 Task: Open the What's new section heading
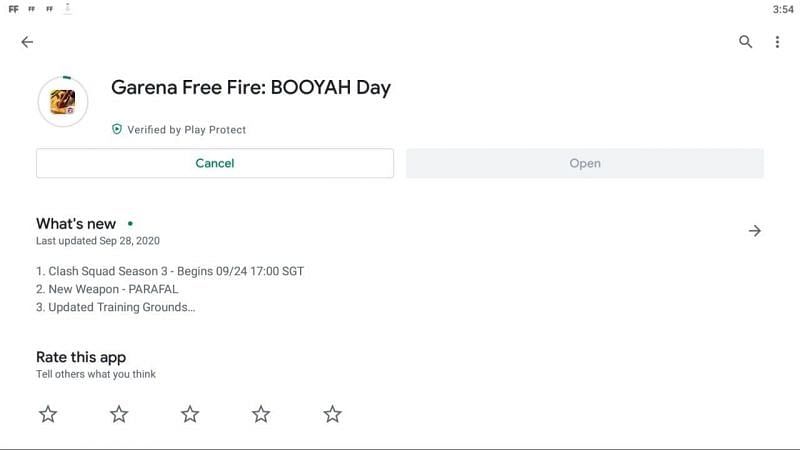click(x=76, y=224)
